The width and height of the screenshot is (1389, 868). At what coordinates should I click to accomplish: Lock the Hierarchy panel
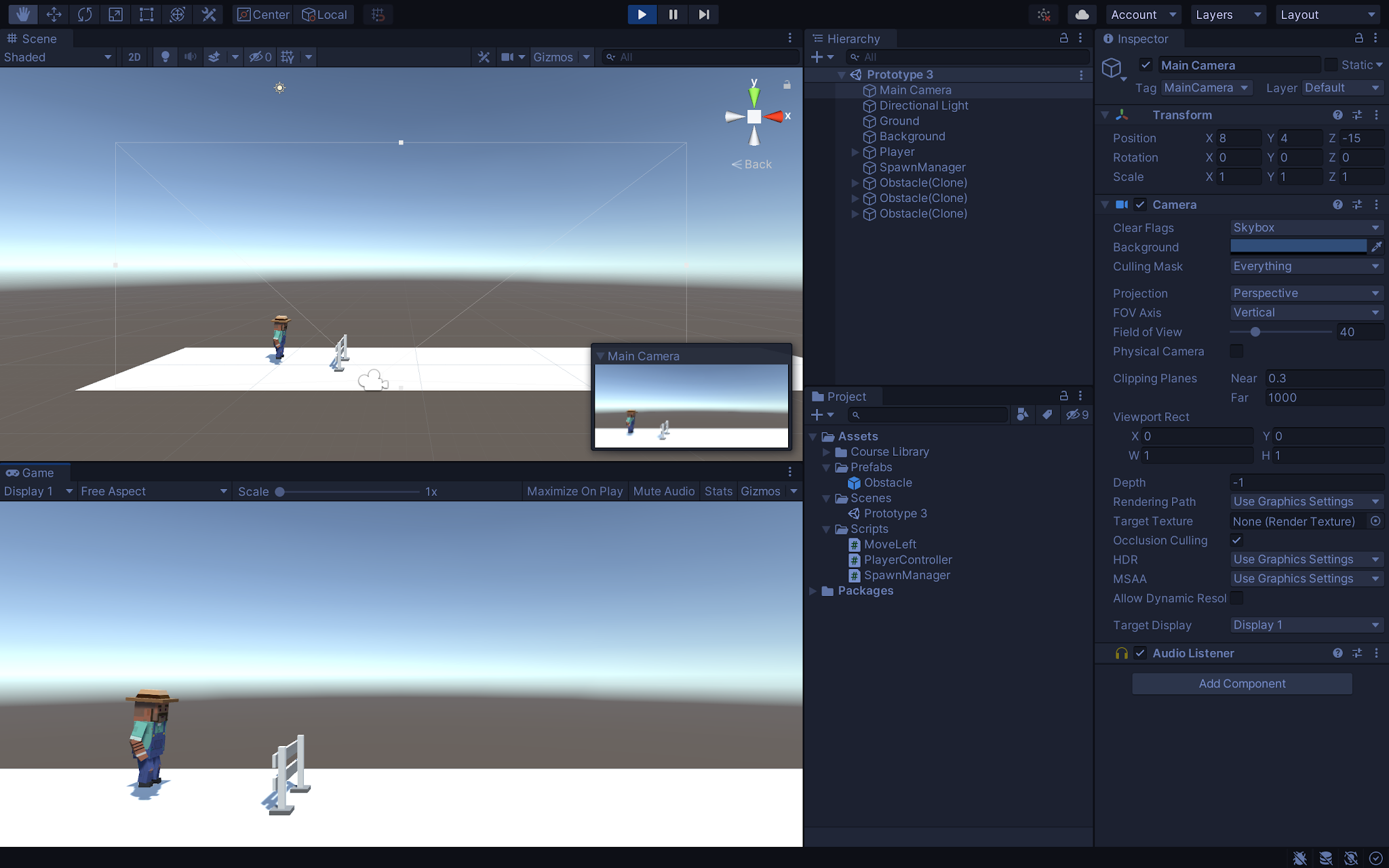(x=1064, y=38)
